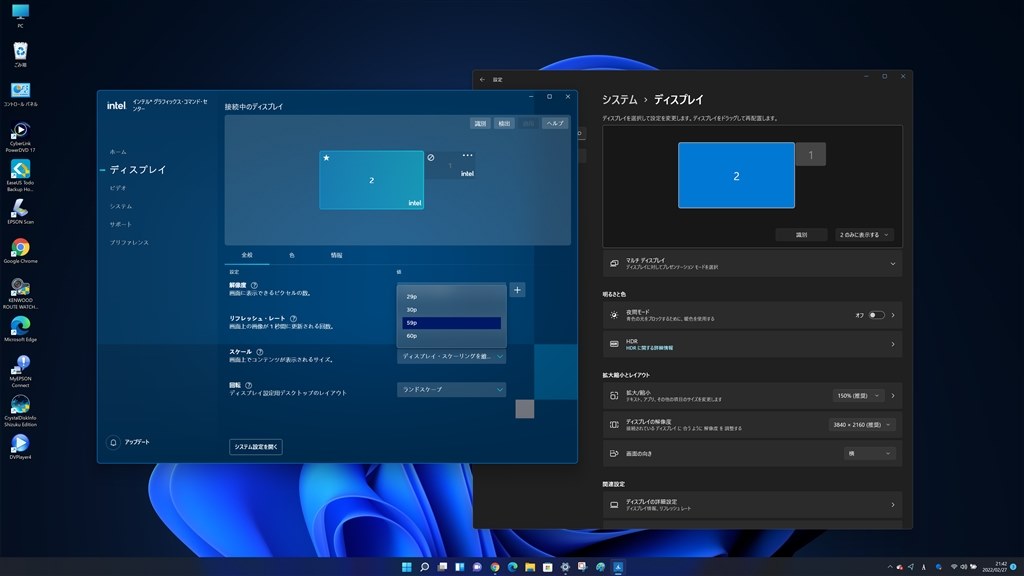The height and width of the screenshot is (576, 1024).
Task: Click the System breadcrumb in Settings
Action: pyautogui.click(x=619, y=100)
